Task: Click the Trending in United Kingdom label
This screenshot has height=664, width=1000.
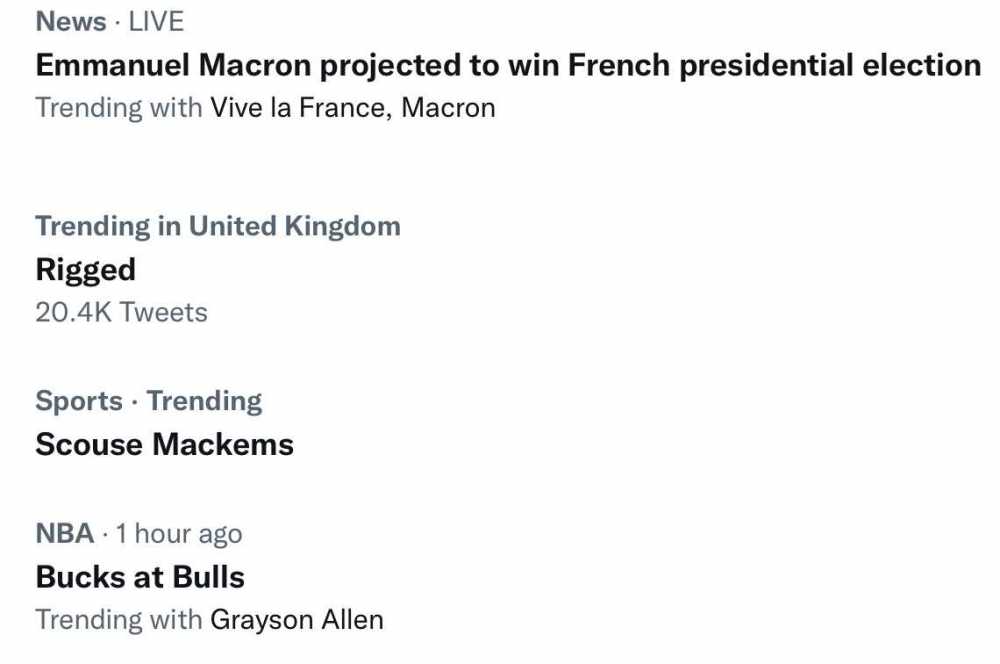Action: [218, 226]
